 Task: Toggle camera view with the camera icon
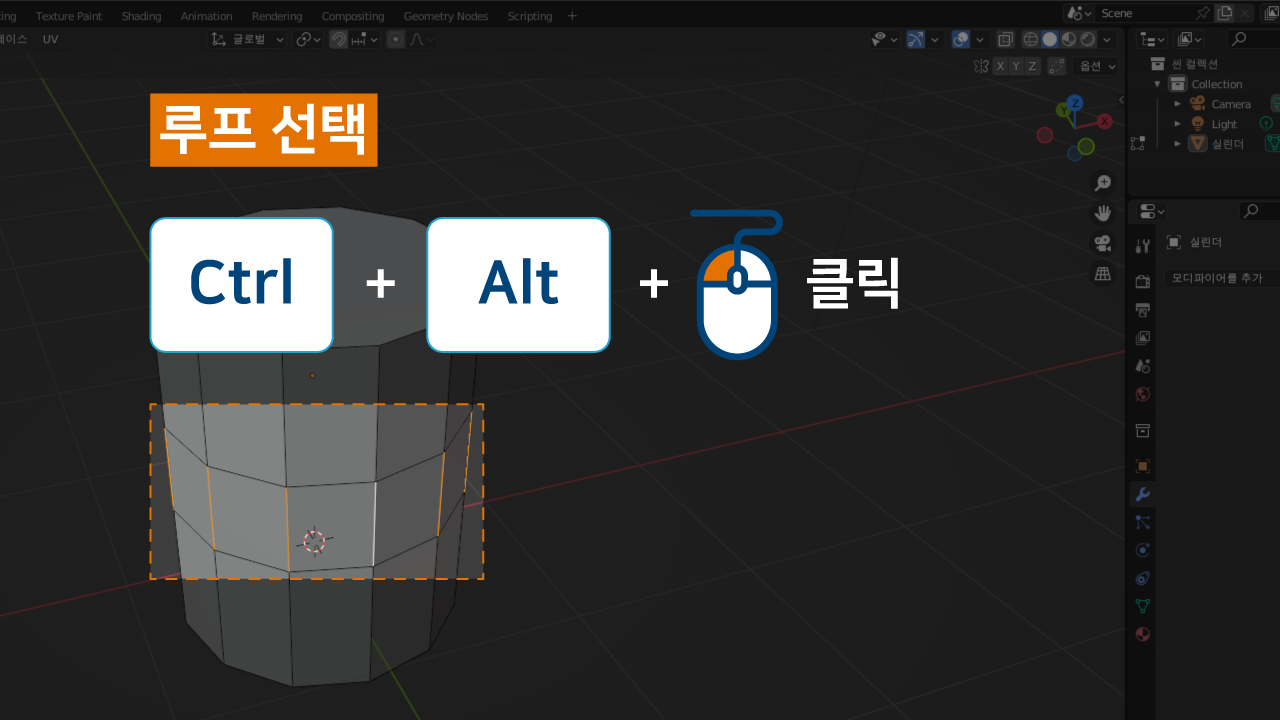click(1103, 243)
